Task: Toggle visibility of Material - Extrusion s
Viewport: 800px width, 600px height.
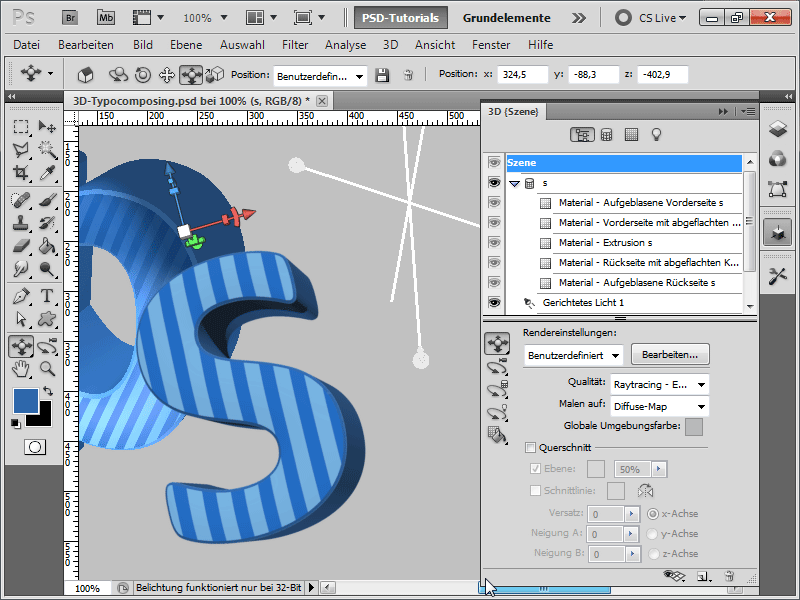Action: (494, 242)
